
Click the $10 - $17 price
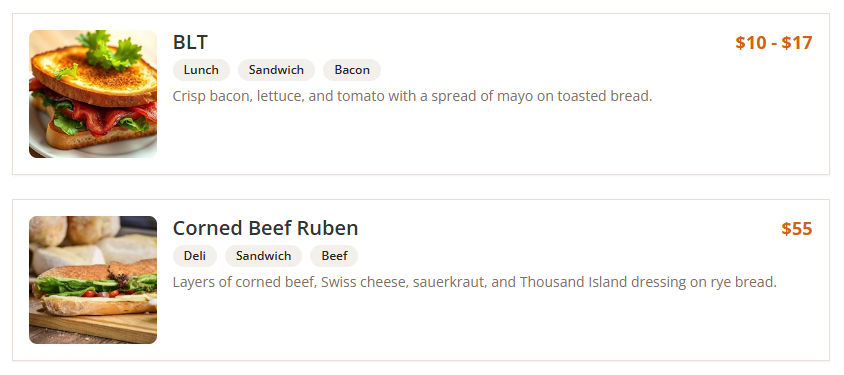[774, 43]
